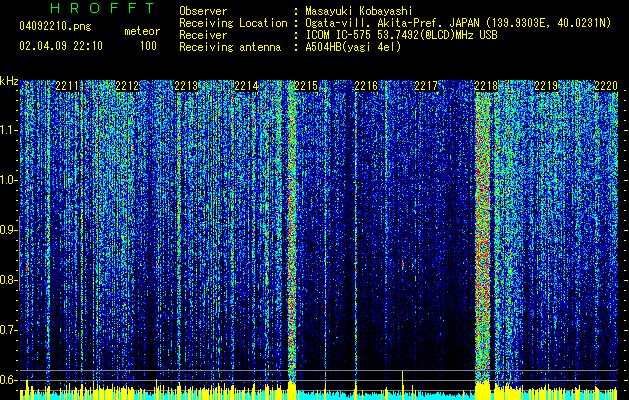Image resolution: width=629 pixels, height=400 pixels.
Task: Click the 0.9 frequency axis label
Action: pyautogui.click(x=9, y=230)
